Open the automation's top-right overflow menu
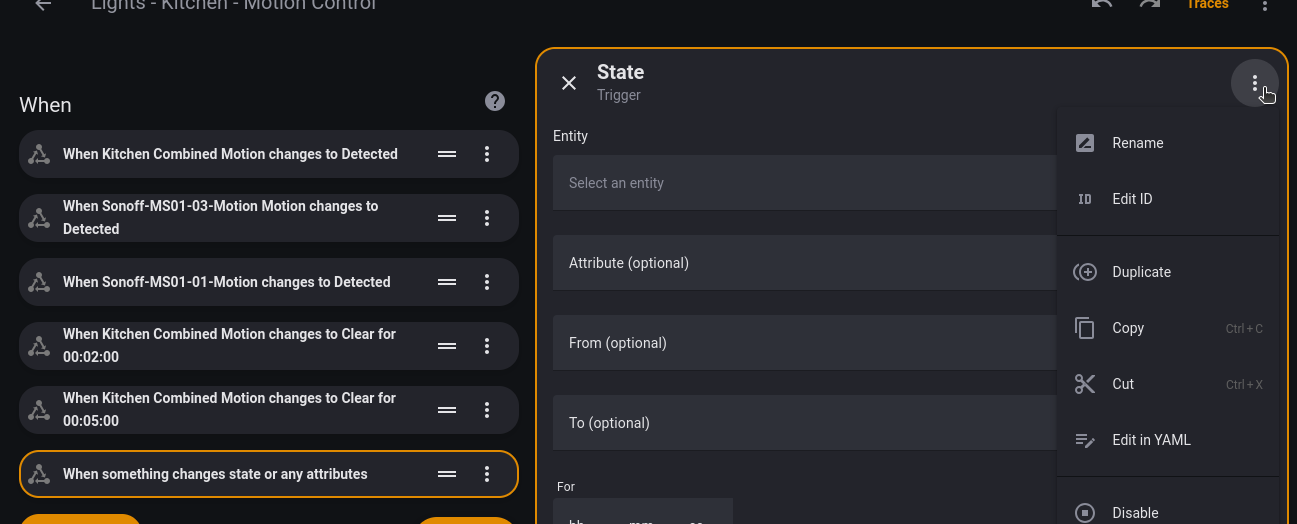This screenshot has width=1297, height=524. tap(1264, 5)
